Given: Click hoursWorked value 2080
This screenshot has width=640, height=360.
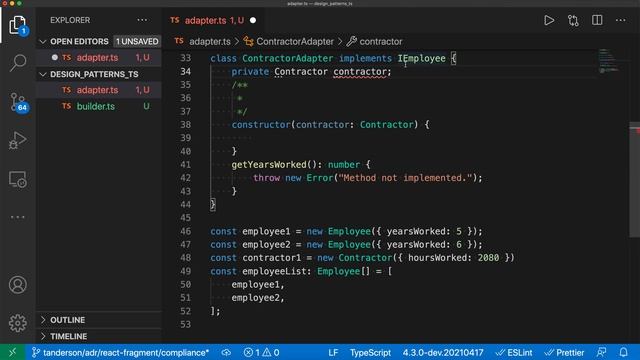Looking at the screenshot, I should [488, 258].
